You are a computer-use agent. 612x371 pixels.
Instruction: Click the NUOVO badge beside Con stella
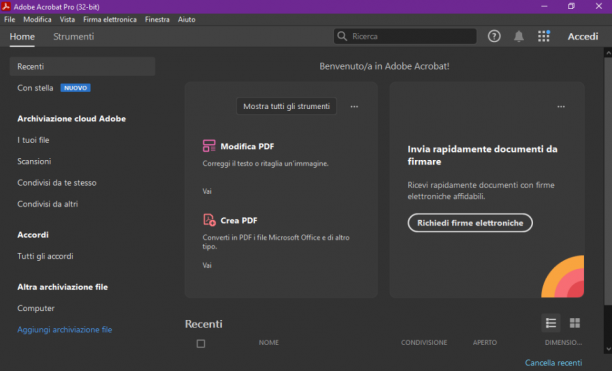pyautogui.click(x=75, y=88)
